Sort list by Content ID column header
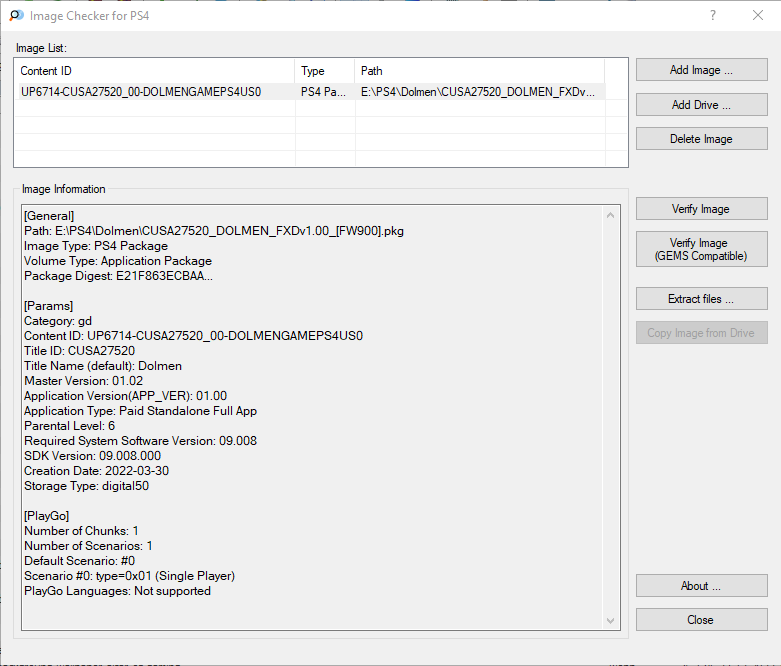Viewport: 781px width, 666px height. coord(155,71)
